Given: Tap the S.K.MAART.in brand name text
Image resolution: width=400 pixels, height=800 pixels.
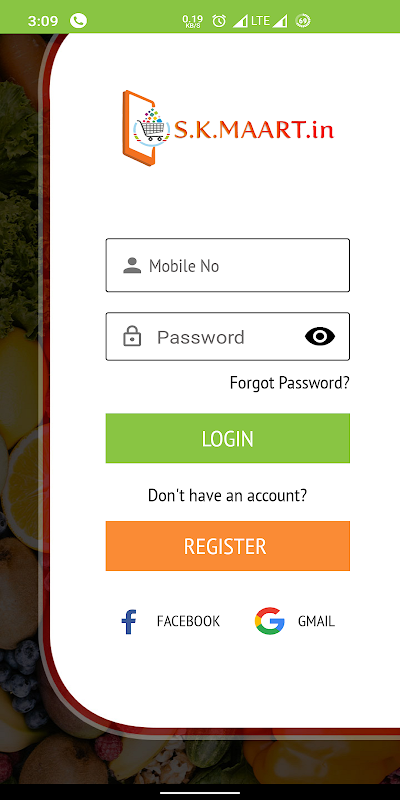Looking at the screenshot, I should click(254, 130).
